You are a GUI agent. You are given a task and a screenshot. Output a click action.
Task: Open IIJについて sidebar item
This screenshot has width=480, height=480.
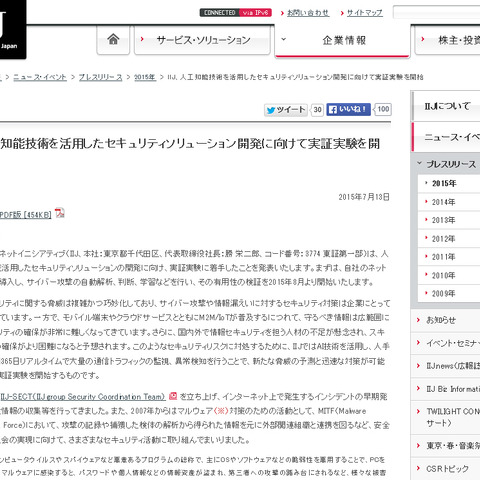446,106
